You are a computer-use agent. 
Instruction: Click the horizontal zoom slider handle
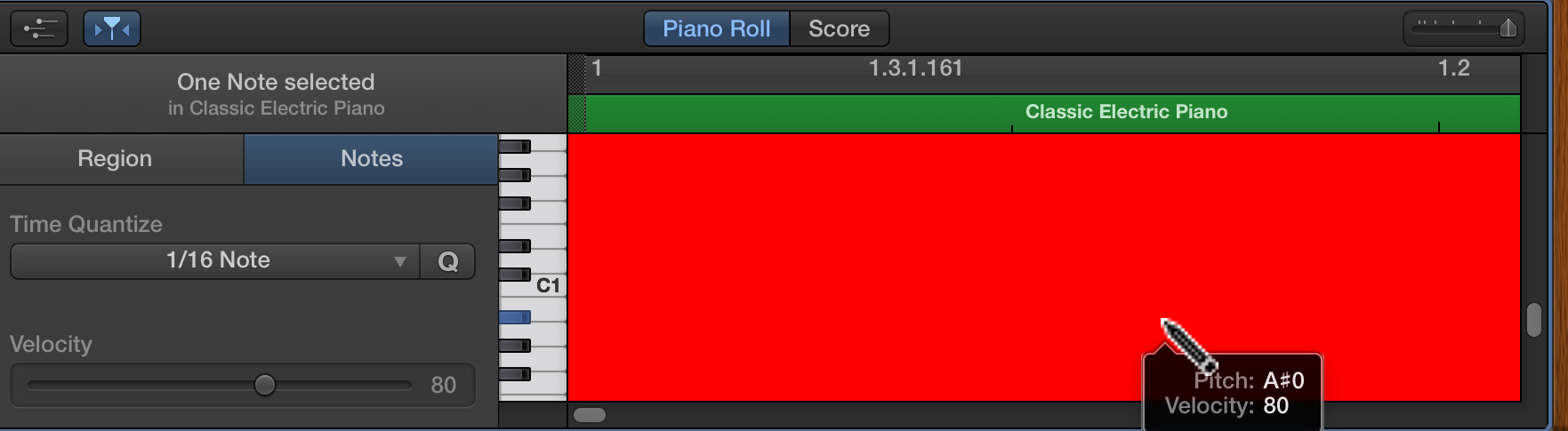(x=1508, y=28)
